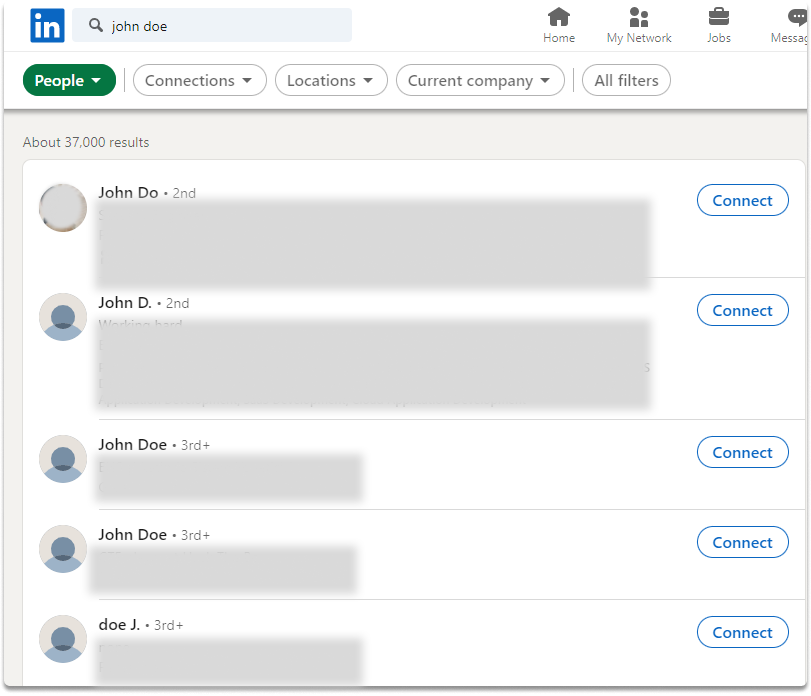
Task: Expand the Current company filter dropdown
Action: [480, 80]
